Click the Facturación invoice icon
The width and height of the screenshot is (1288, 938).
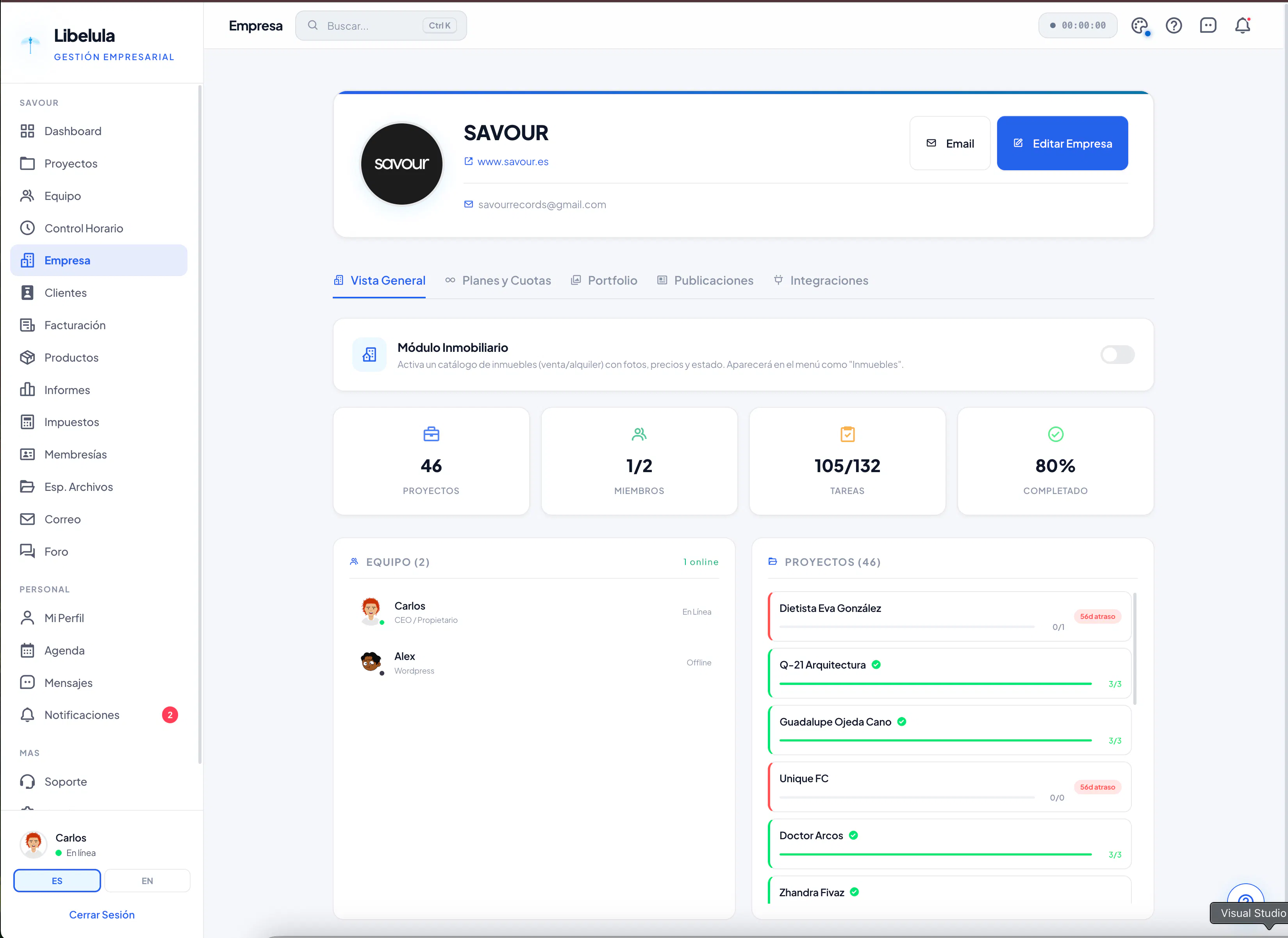pyautogui.click(x=27, y=325)
